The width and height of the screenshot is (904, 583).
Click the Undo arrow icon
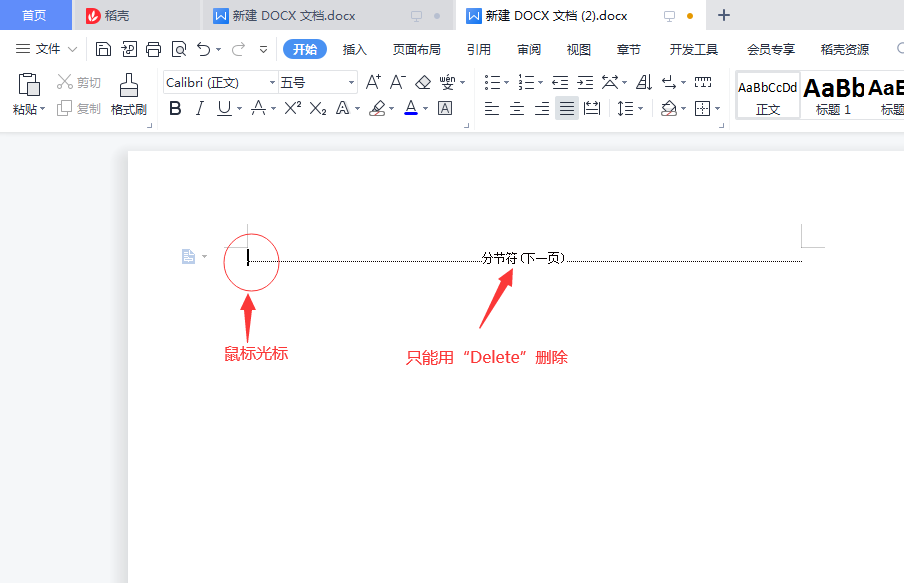point(204,50)
